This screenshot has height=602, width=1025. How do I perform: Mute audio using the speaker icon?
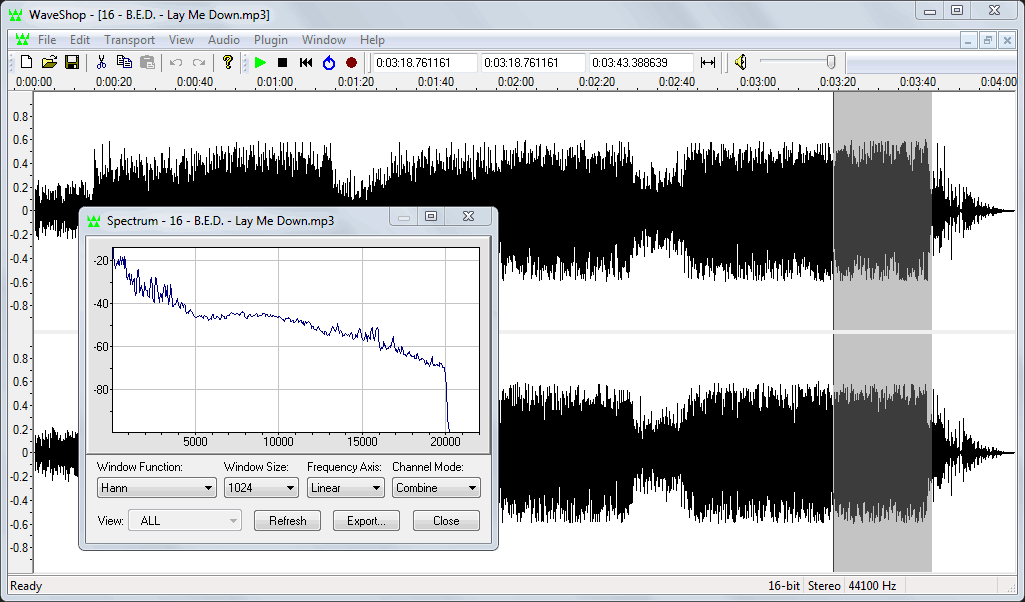(741, 62)
